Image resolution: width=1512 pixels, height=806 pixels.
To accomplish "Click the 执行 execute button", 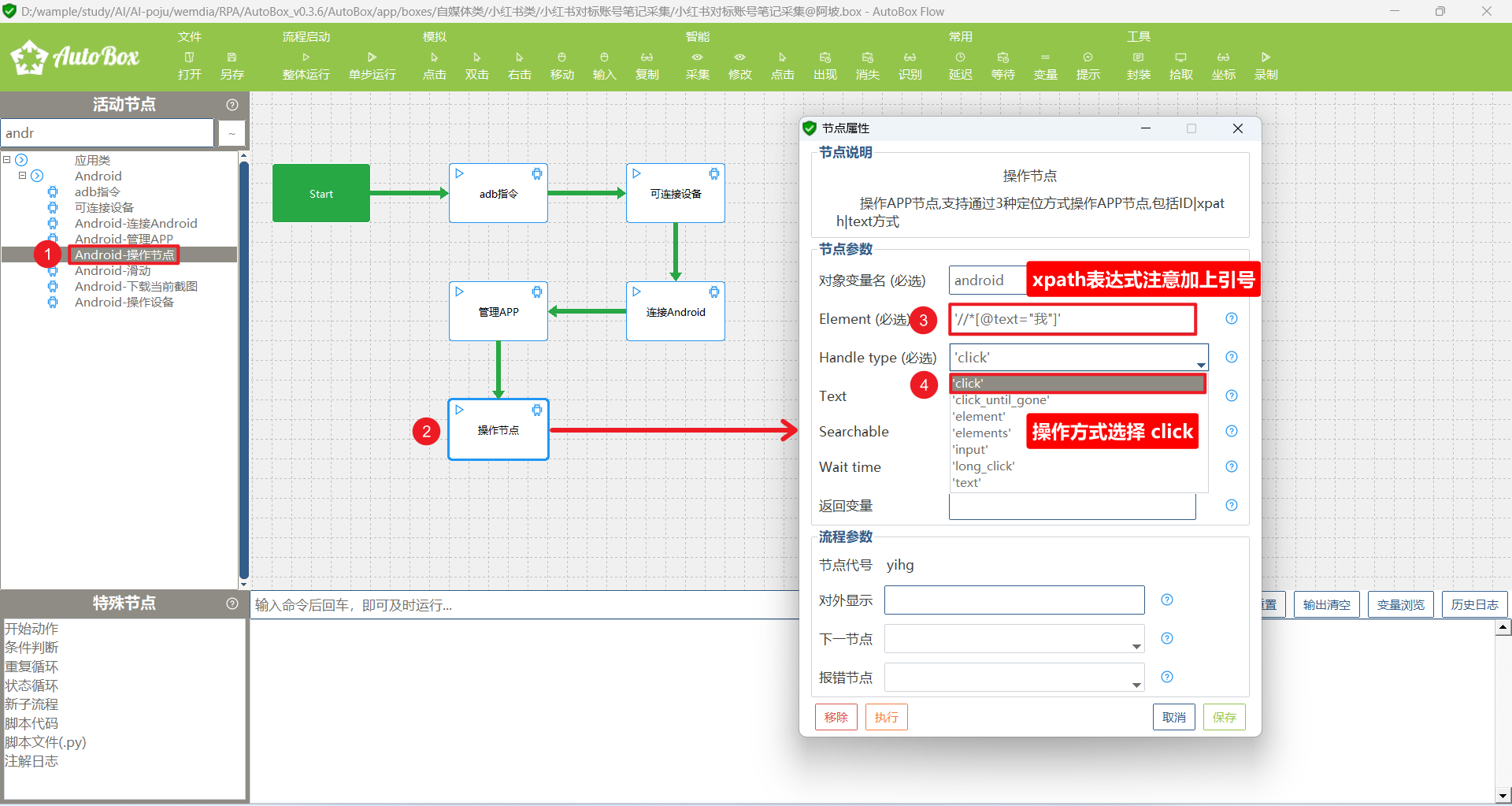I will pos(886,717).
